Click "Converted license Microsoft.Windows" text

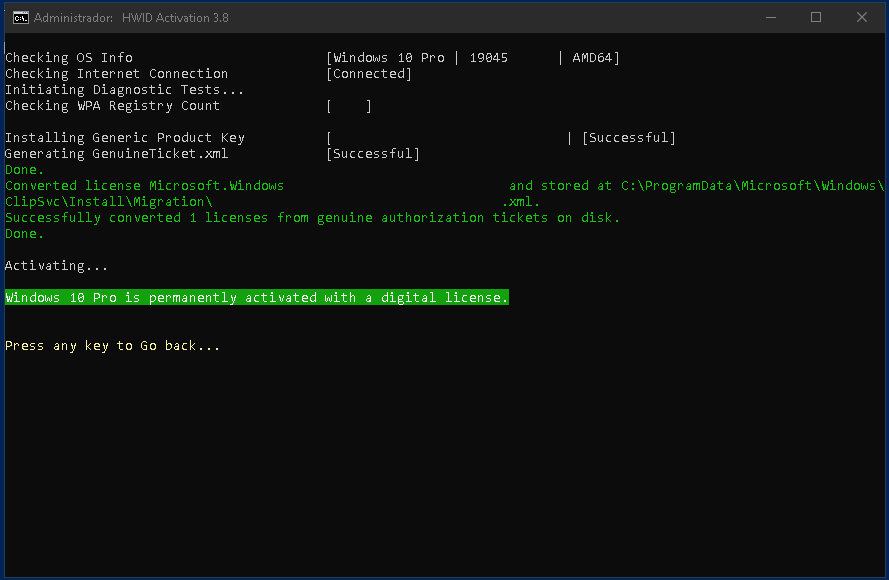coord(145,186)
